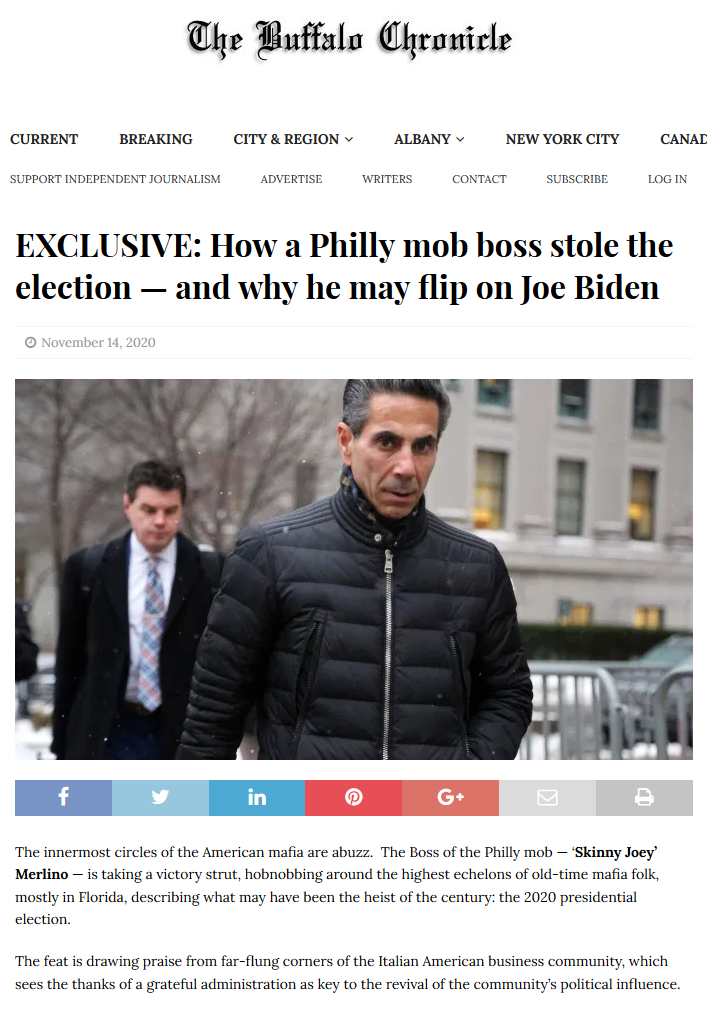
Task: Click the Subscribe link
Action: click(577, 179)
